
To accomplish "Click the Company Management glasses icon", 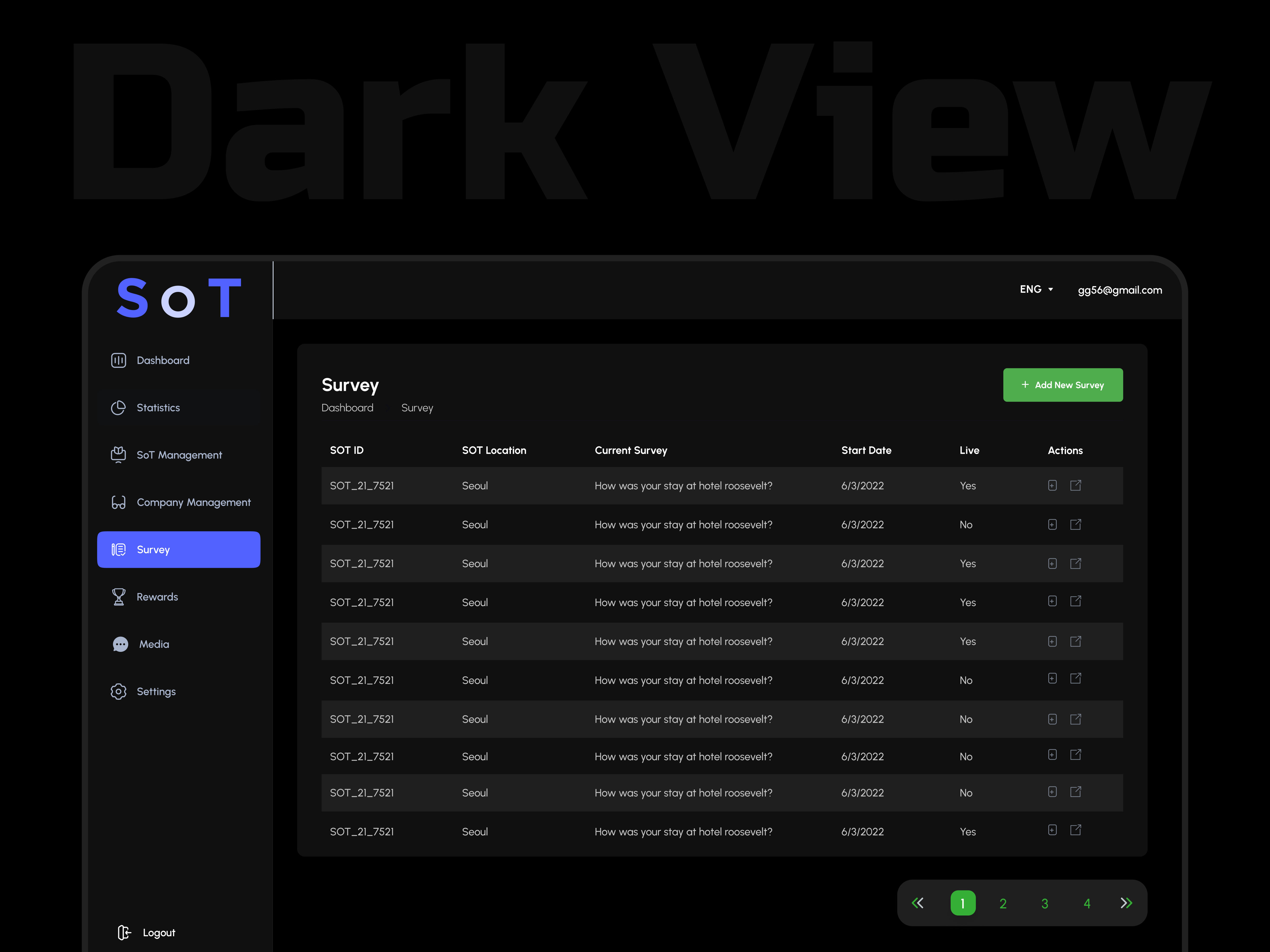I will (x=118, y=502).
